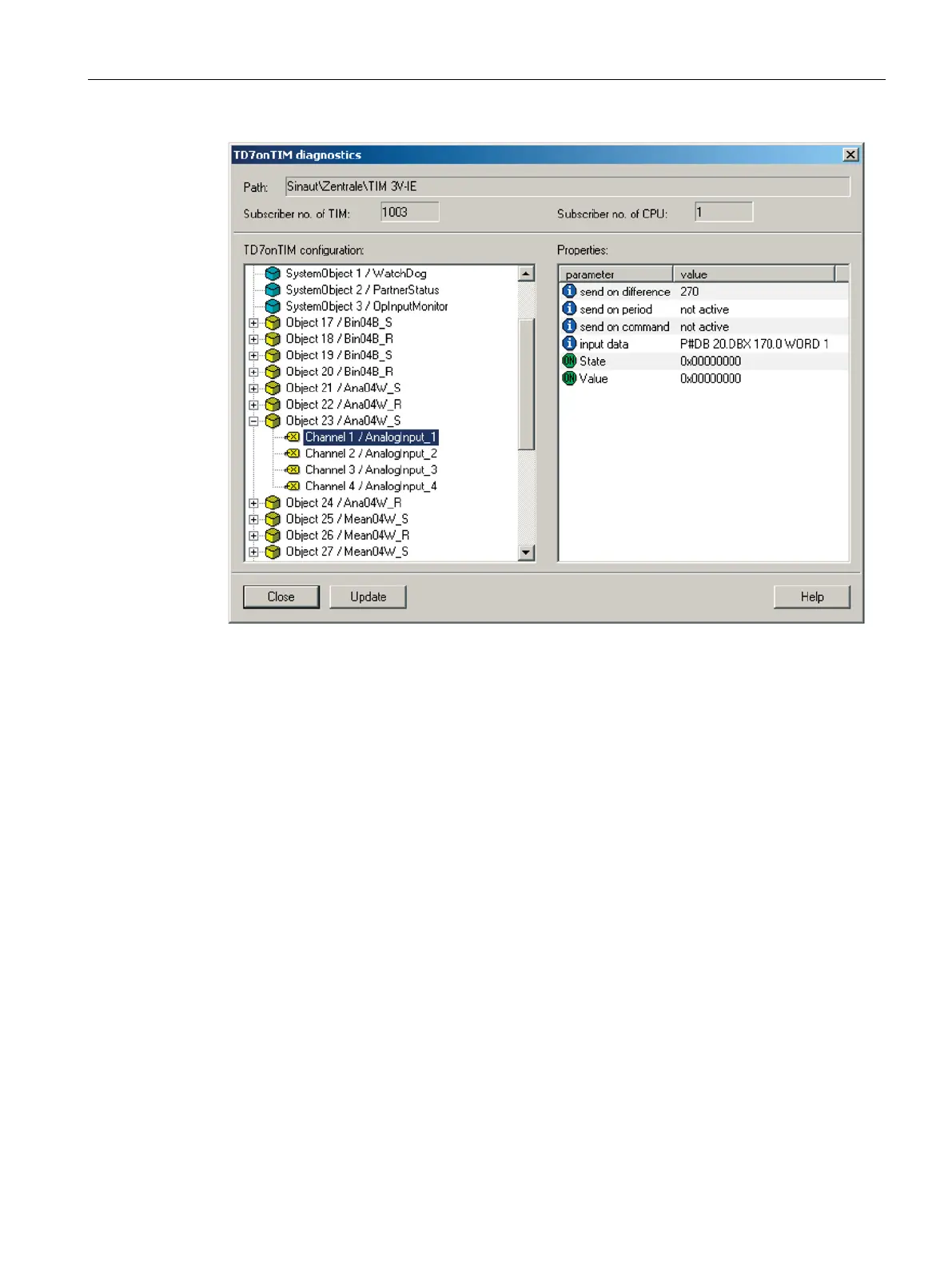Click the Object 20 Bin04B_R cube icon
Image resolution: width=952 pixels, height=1269 pixels.
273,372
